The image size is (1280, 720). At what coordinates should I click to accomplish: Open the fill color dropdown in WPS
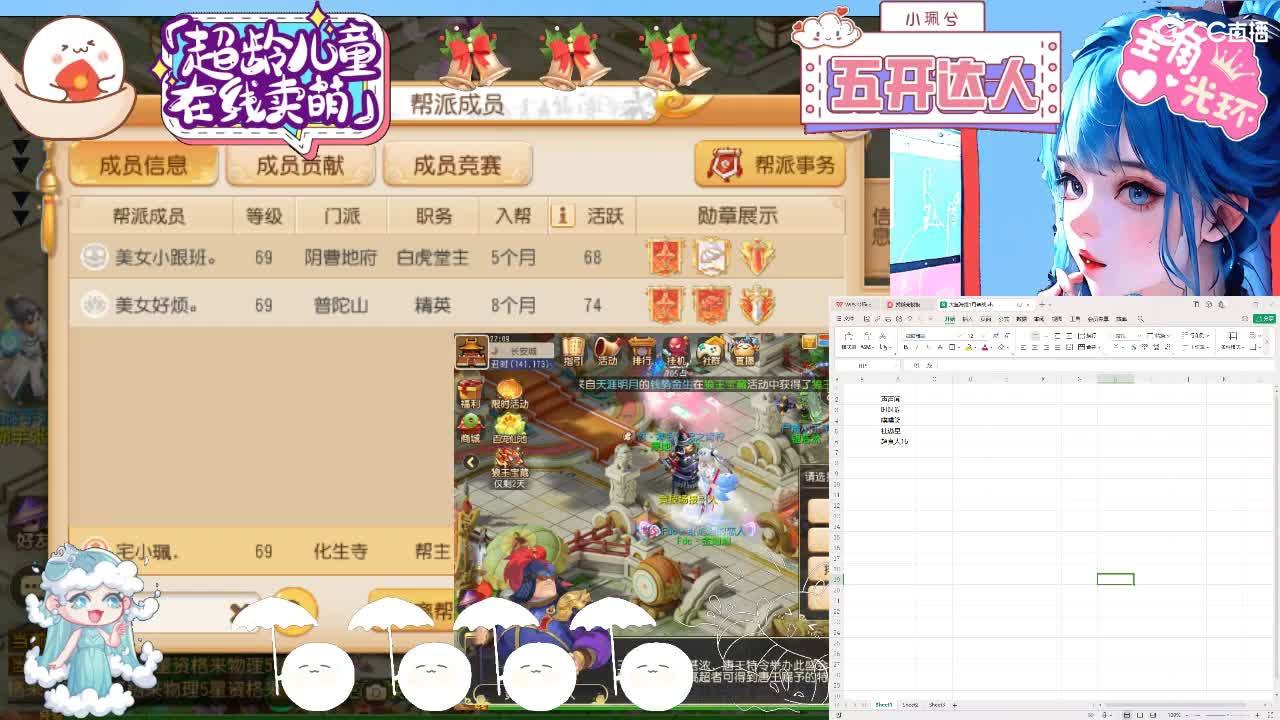point(977,347)
